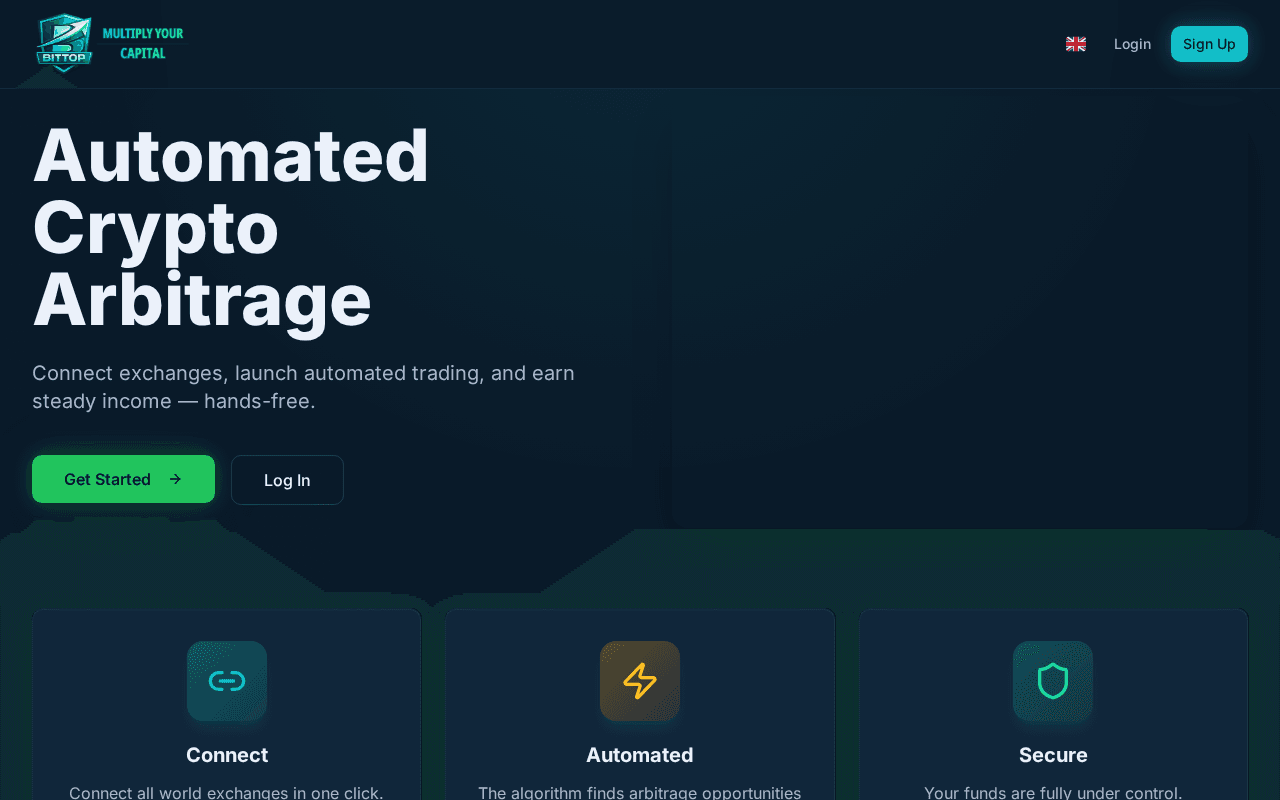The width and height of the screenshot is (1280, 800).
Task: Click the 'Secure' card title
Action: 1053,755
